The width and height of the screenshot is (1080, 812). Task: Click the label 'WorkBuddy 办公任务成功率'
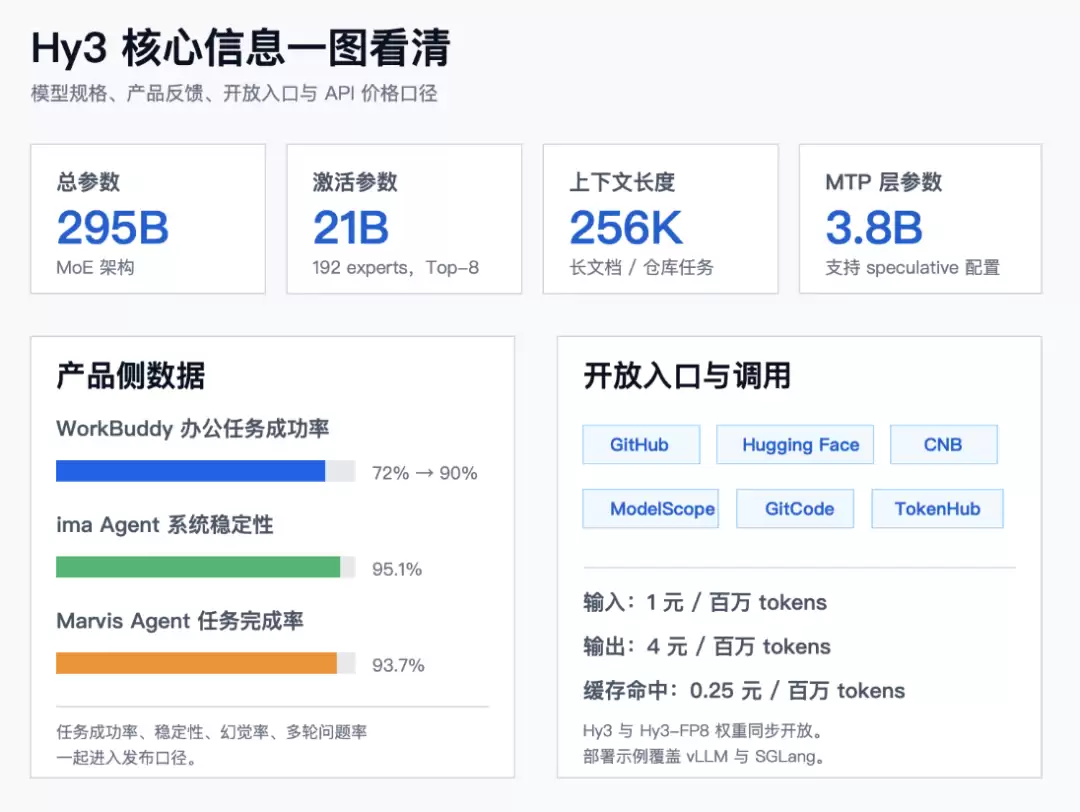tap(193, 428)
